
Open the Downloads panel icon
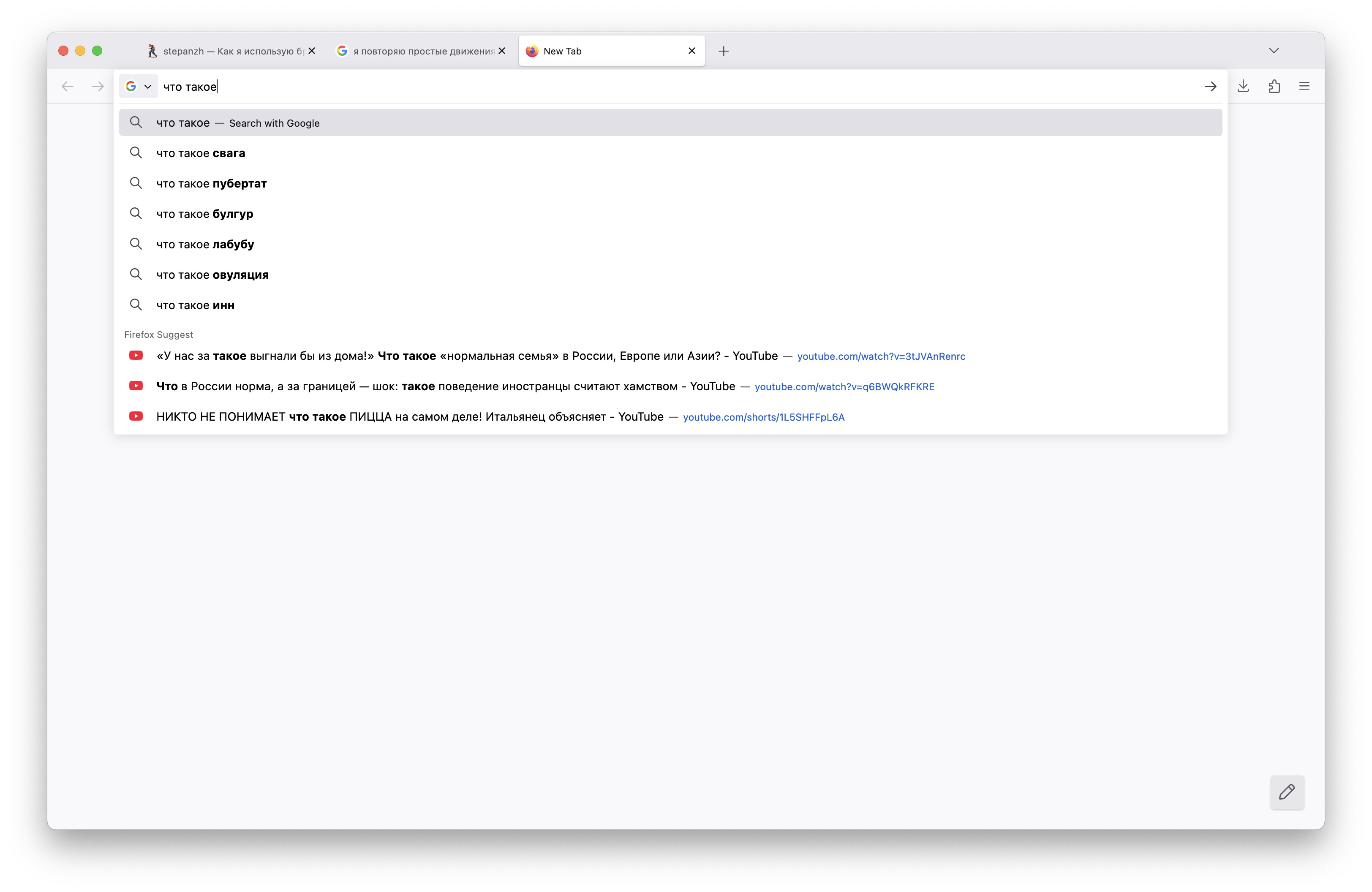point(1244,87)
